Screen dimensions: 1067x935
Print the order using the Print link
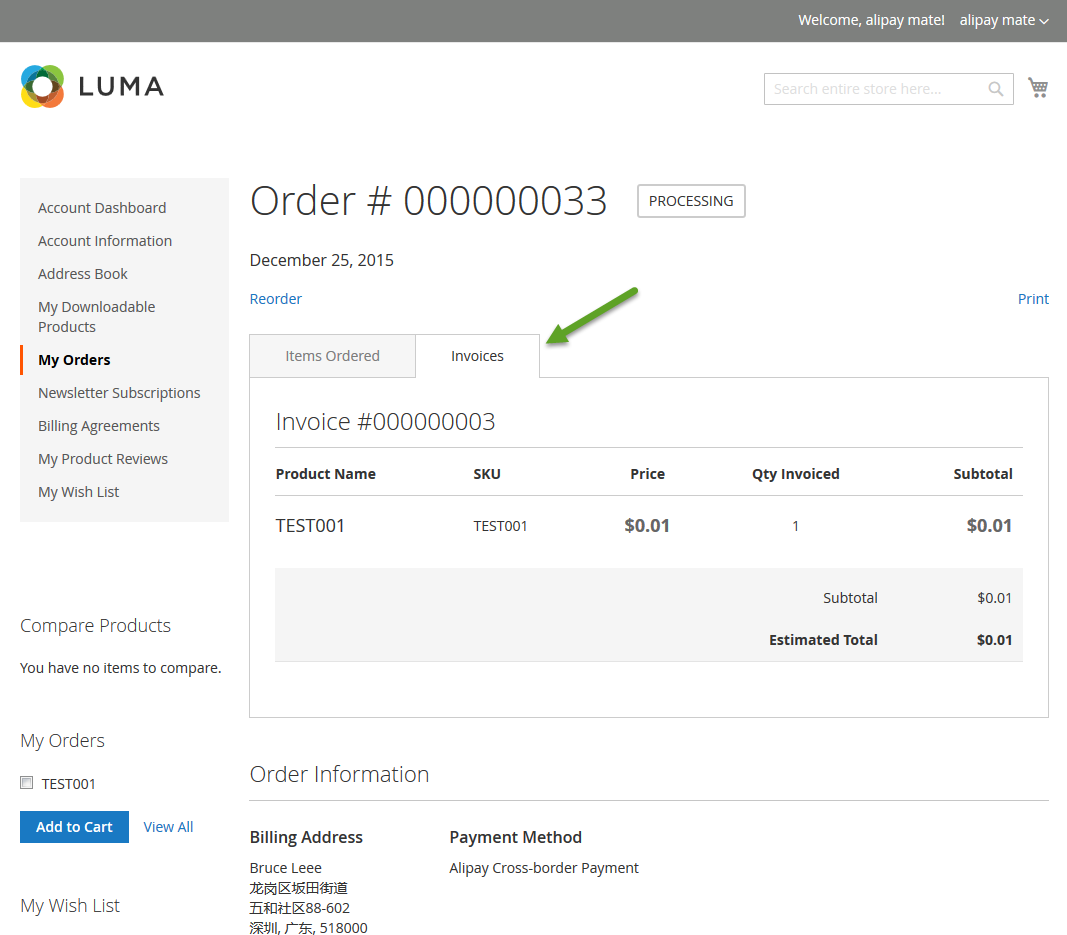click(x=1033, y=298)
